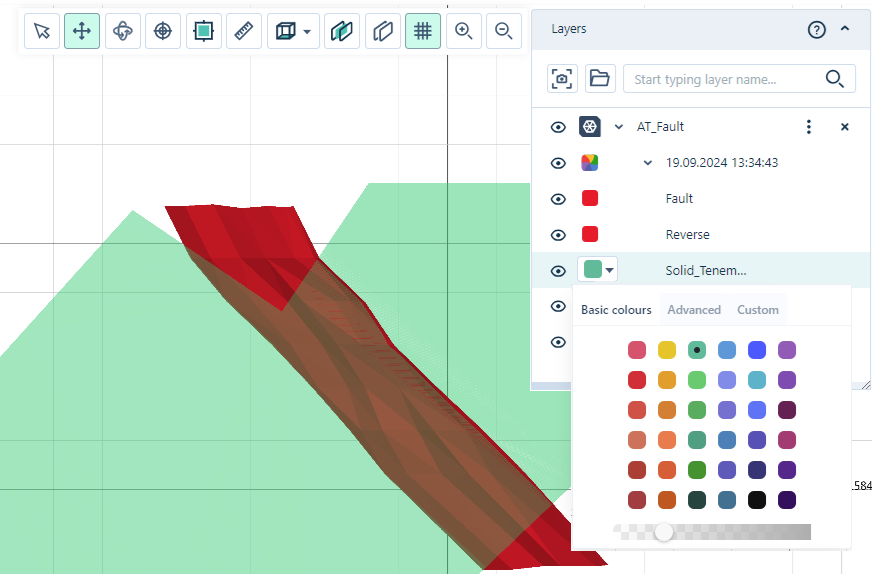The height and width of the screenshot is (574, 872).
Task: Pick the light purple swatch in the top row
Action: point(787,350)
